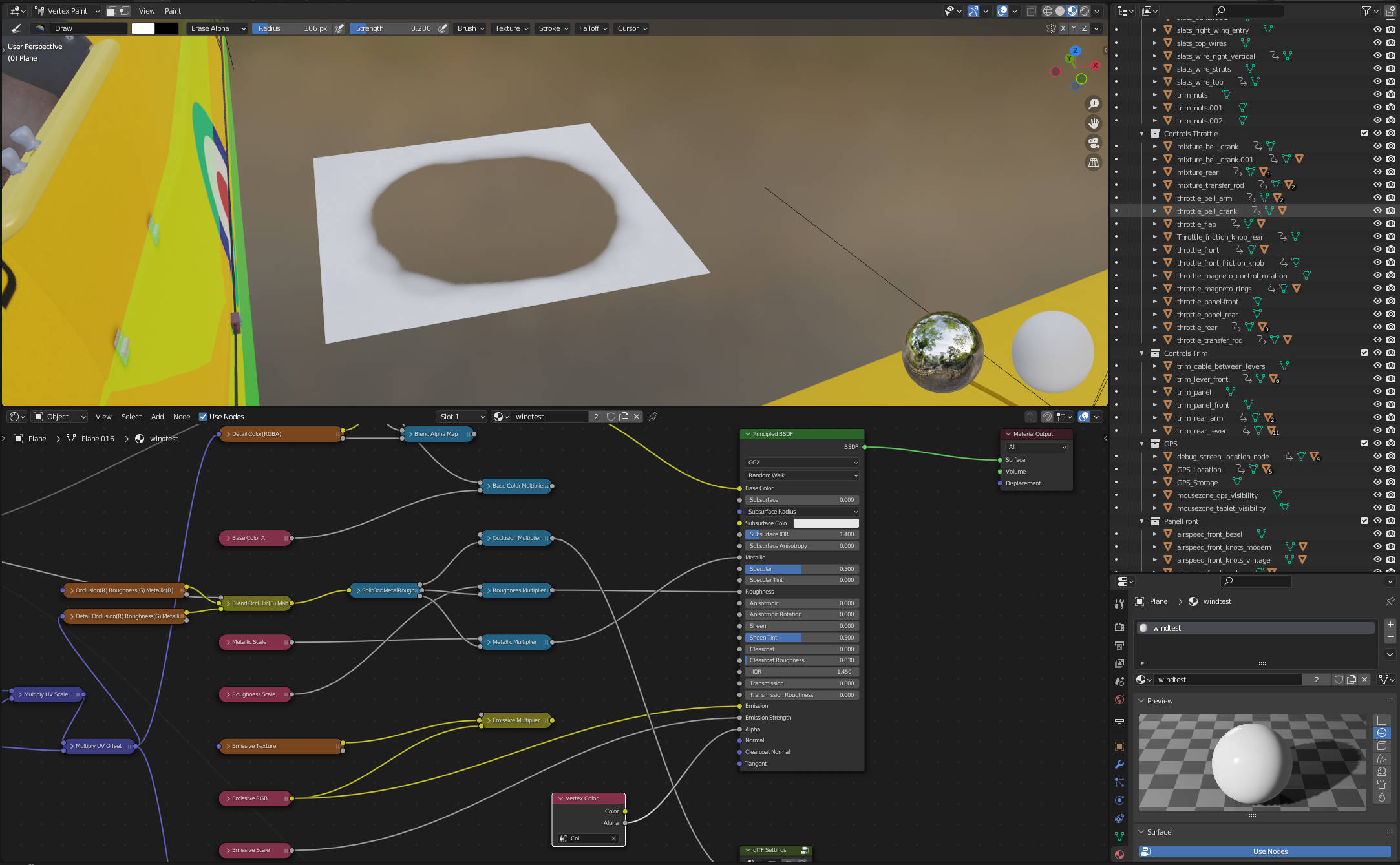The width and height of the screenshot is (1400, 865).
Task: Open the Paint menu in the header
Action: point(173,11)
